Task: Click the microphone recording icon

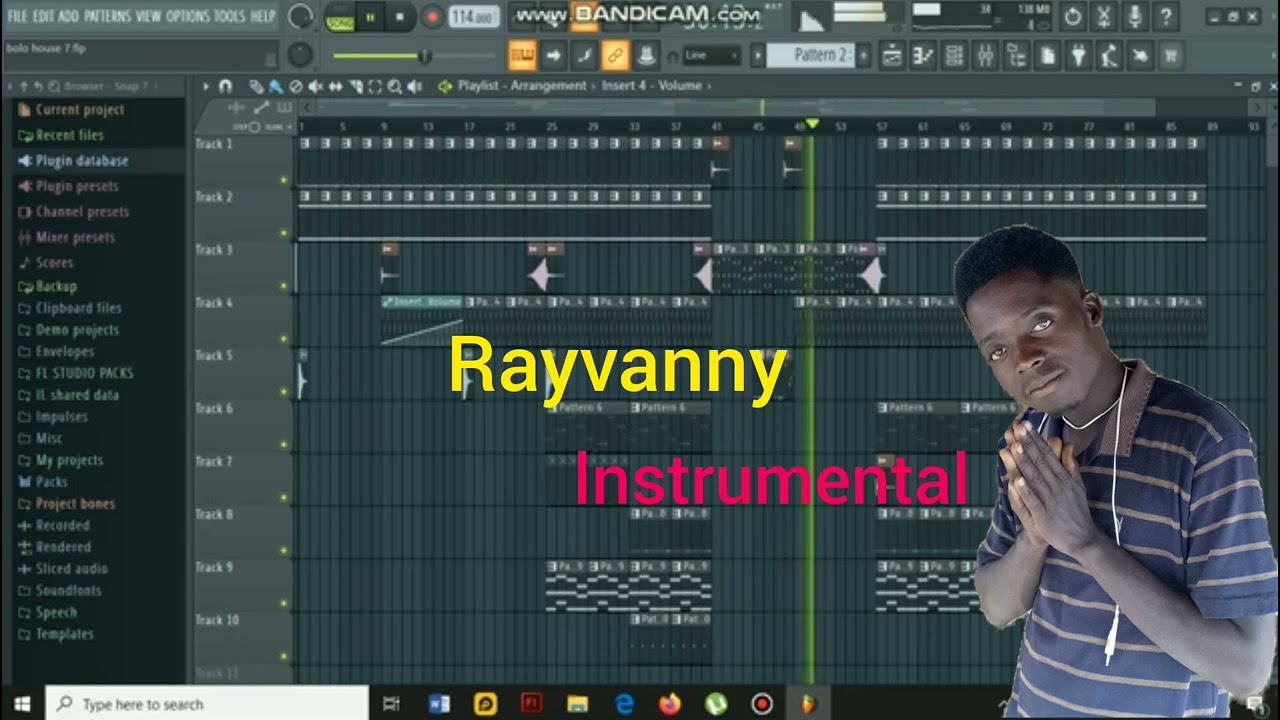Action: [x=1135, y=16]
